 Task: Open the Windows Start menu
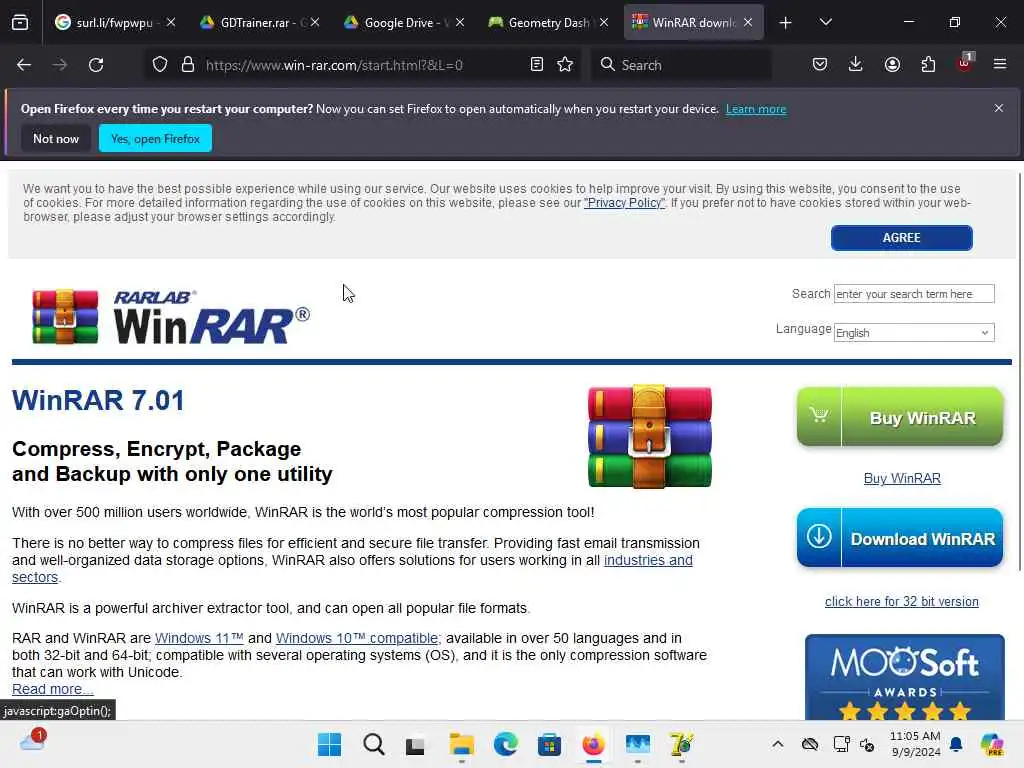pyautogui.click(x=329, y=744)
